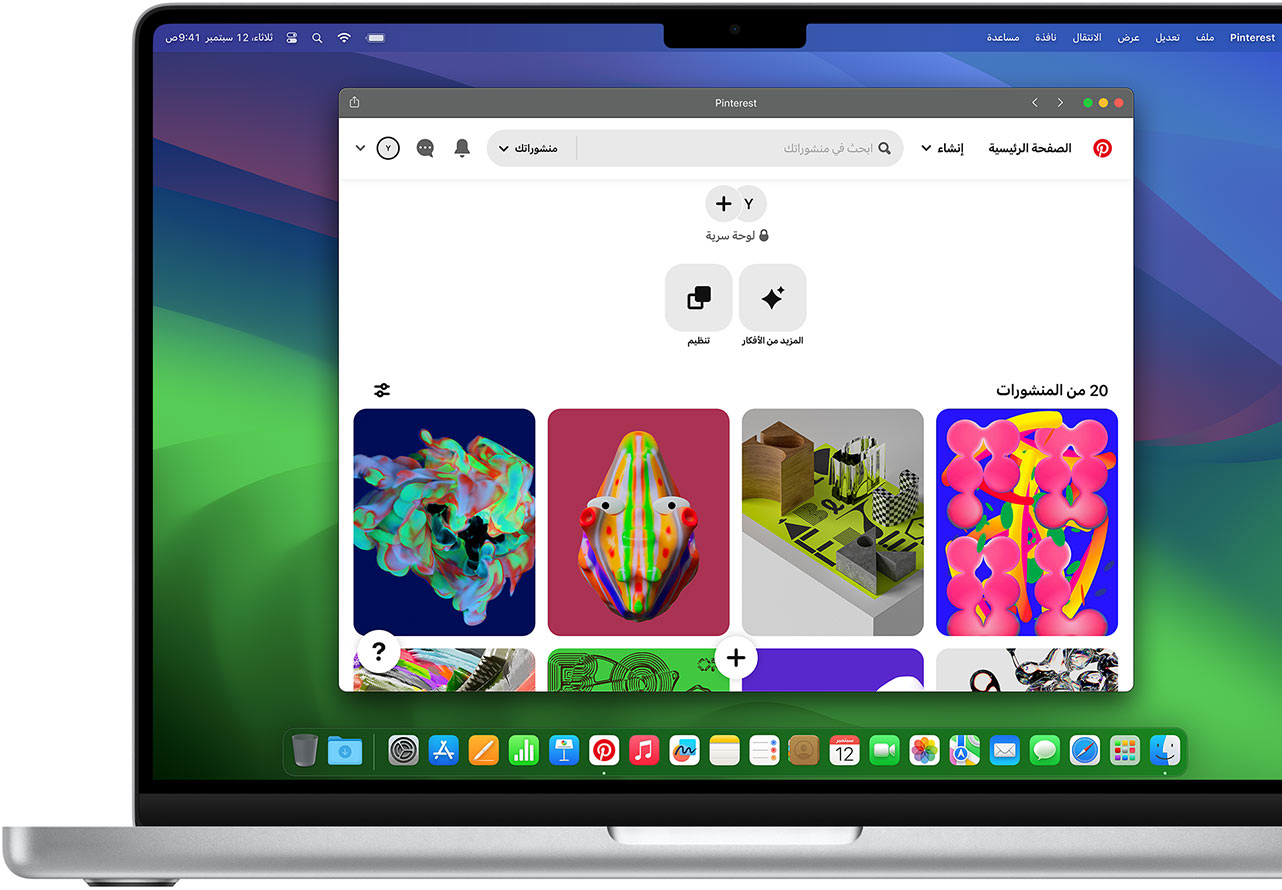
Task: Open the Downloads folder in the Dock
Action: pyautogui.click(x=345, y=750)
